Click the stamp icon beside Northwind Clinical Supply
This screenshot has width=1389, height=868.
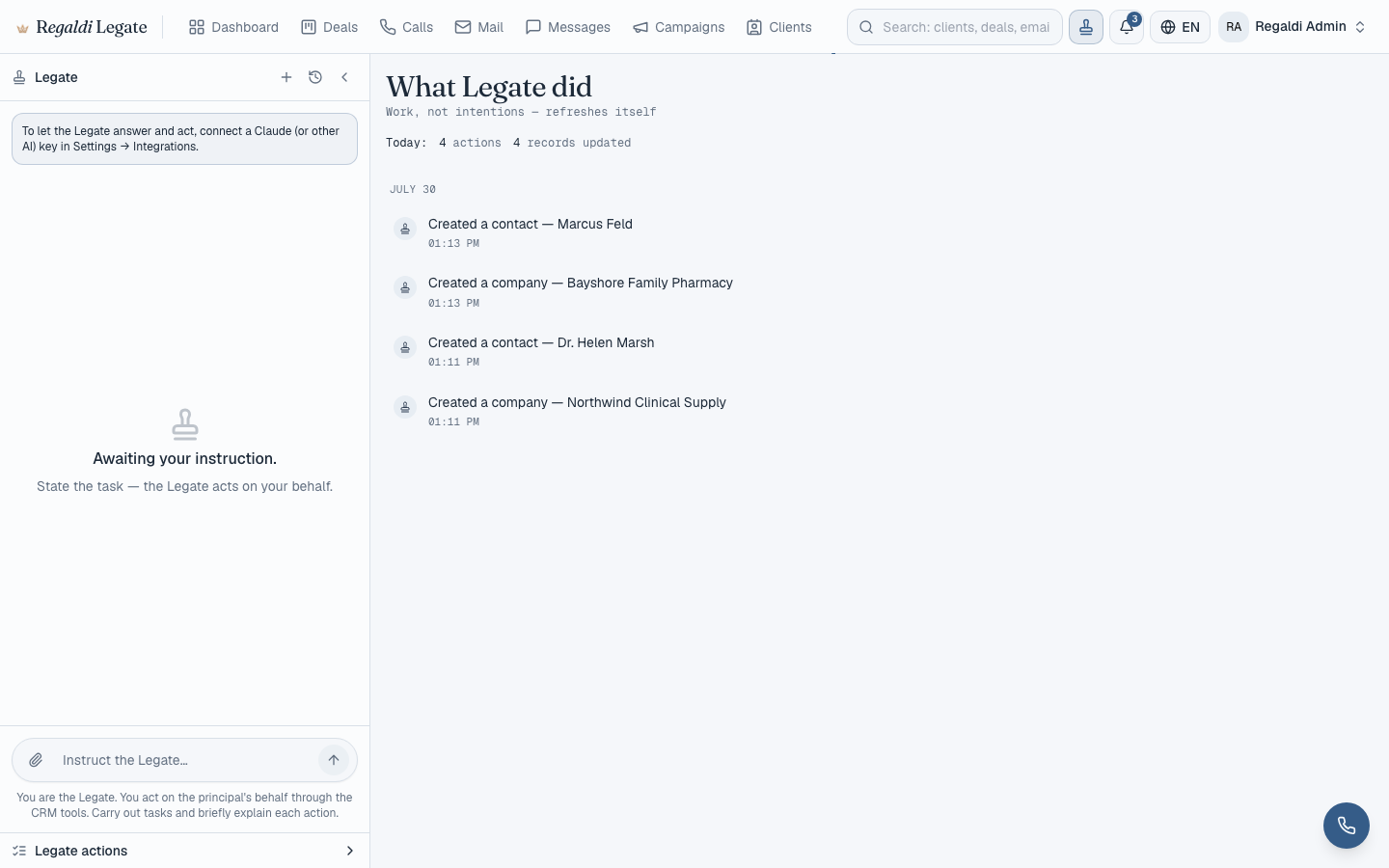pos(405,407)
